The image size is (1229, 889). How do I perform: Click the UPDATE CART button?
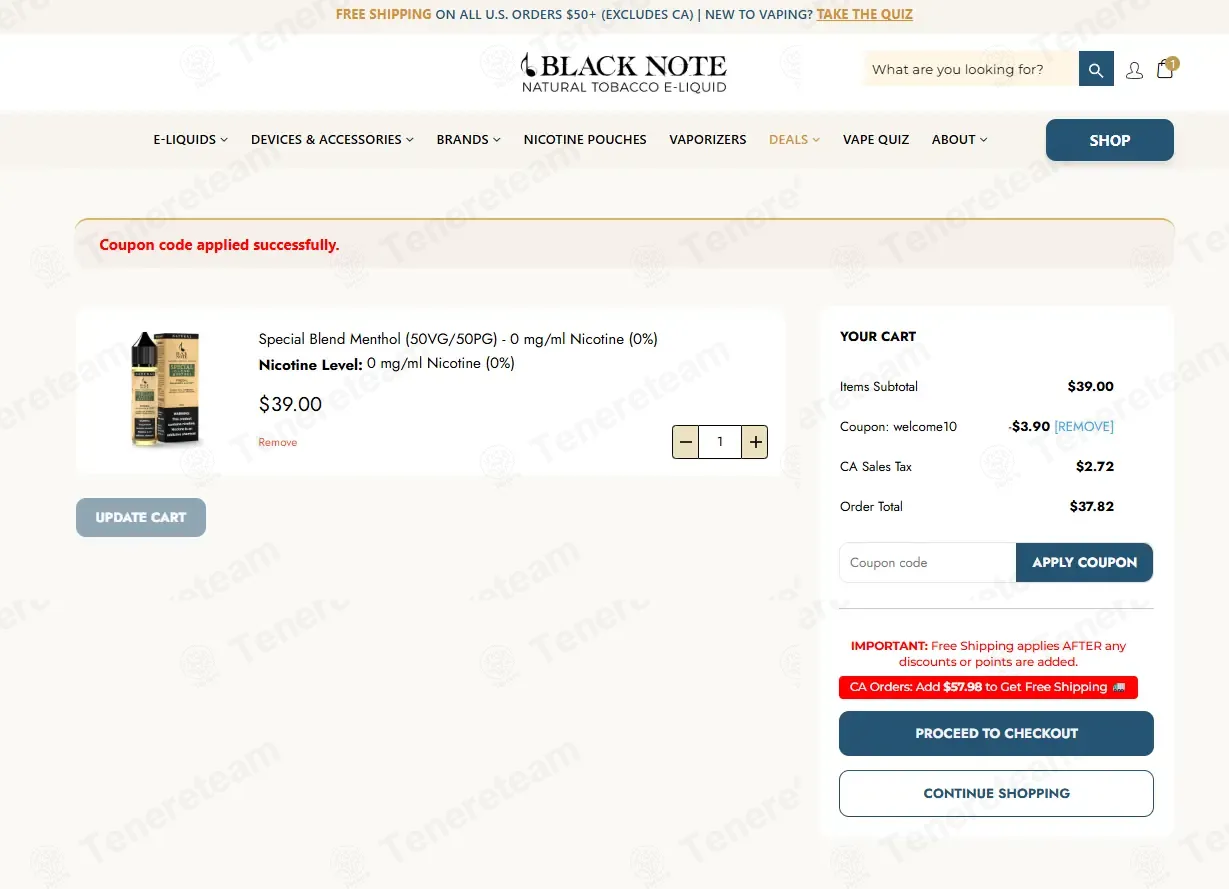(x=141, y=517)
